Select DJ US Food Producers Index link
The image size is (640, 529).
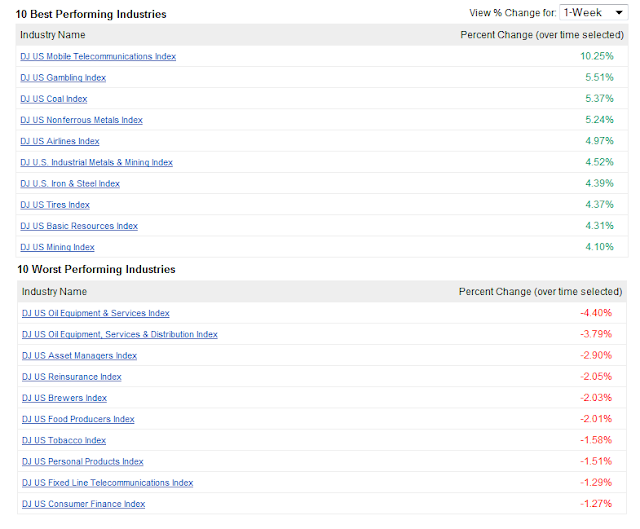78,419
